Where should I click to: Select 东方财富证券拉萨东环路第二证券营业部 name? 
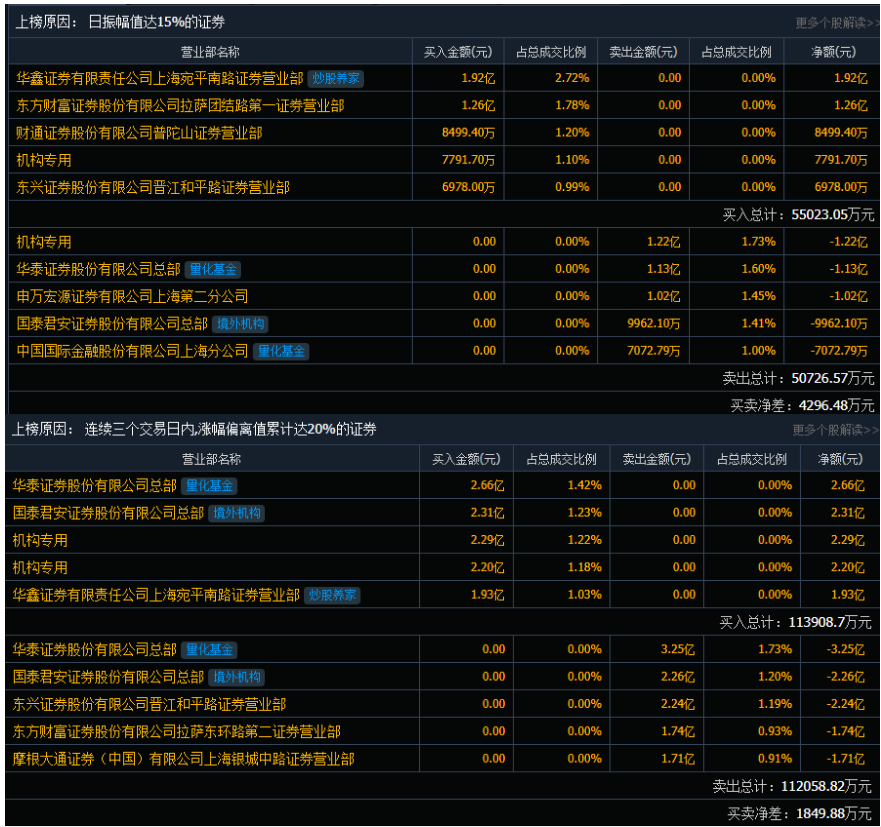click(176, 732)
